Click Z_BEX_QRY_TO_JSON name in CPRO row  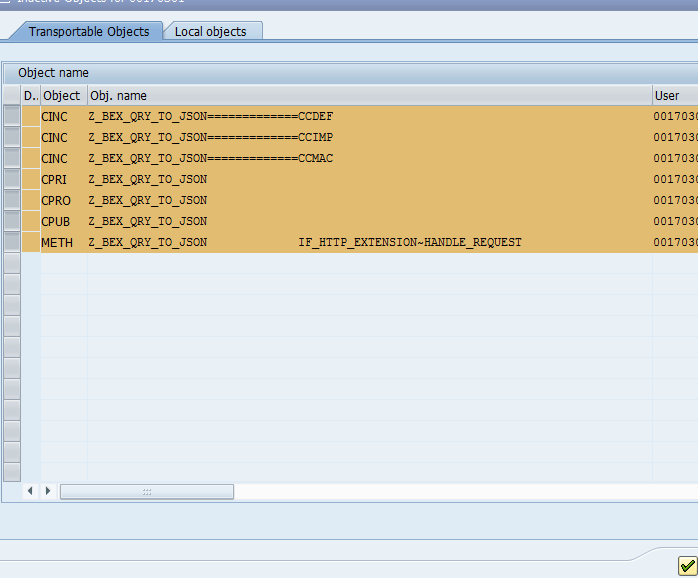coord(148,200)
